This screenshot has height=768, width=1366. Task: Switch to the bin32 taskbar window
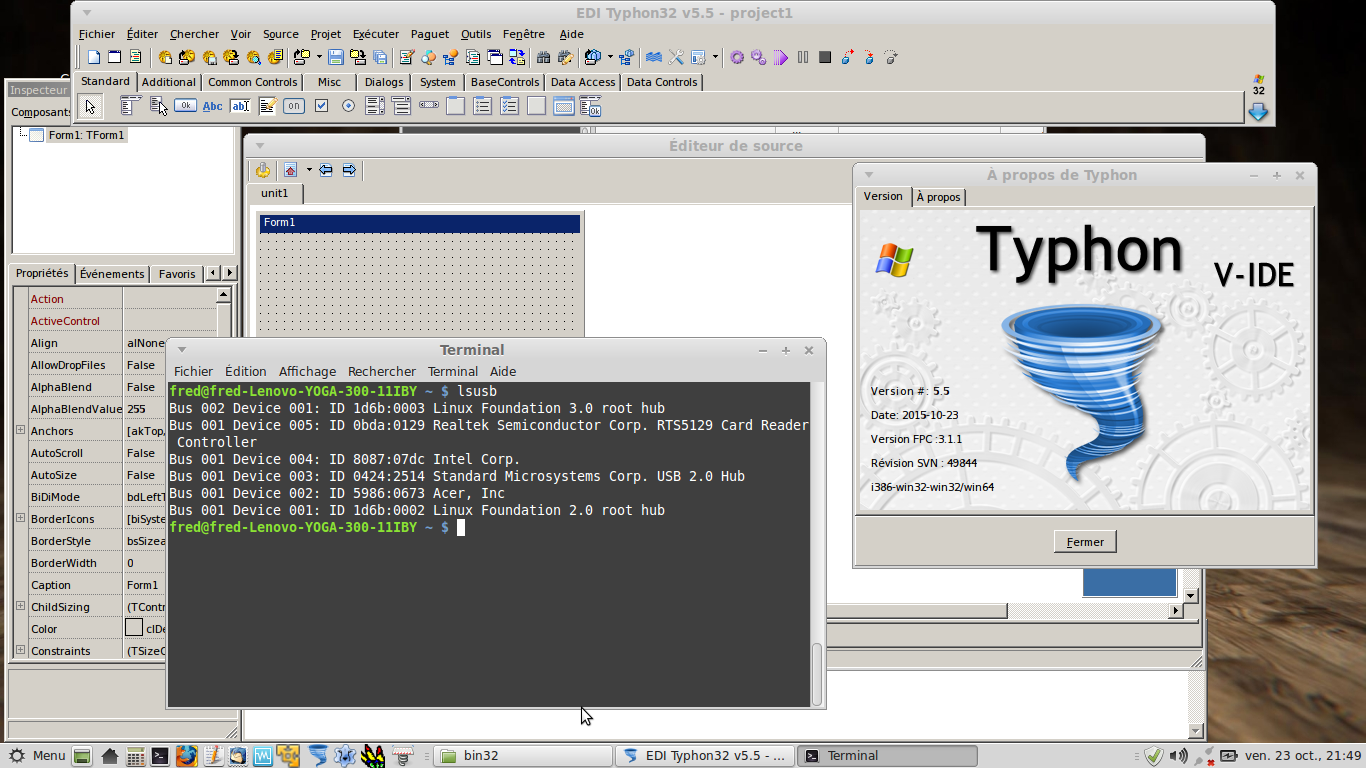pyautogui.click(x=523, y=755)
